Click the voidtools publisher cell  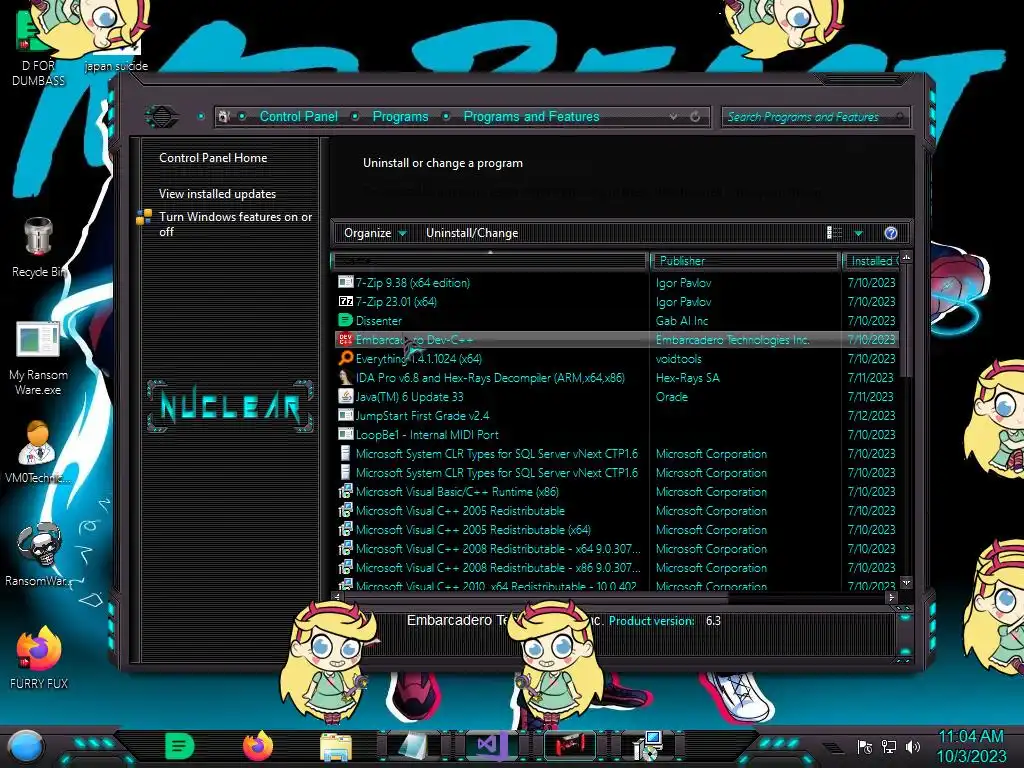679,359
